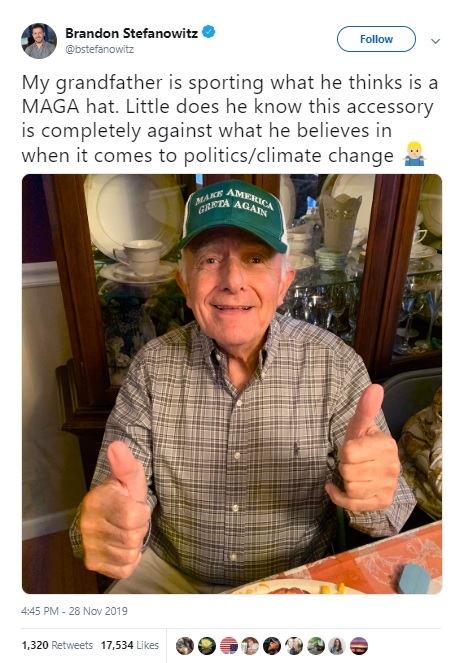Expand the tweet options chevron
The height and width of the screenshot is (663, 461).
coord(435,41)
